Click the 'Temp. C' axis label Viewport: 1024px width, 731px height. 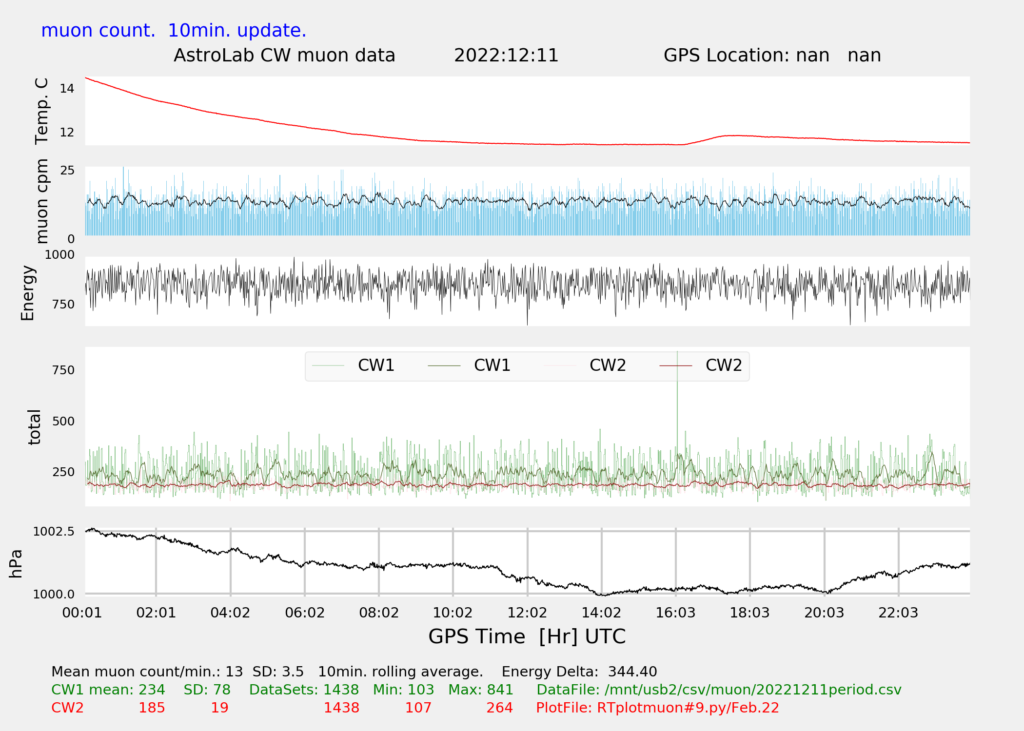(41, 111)
